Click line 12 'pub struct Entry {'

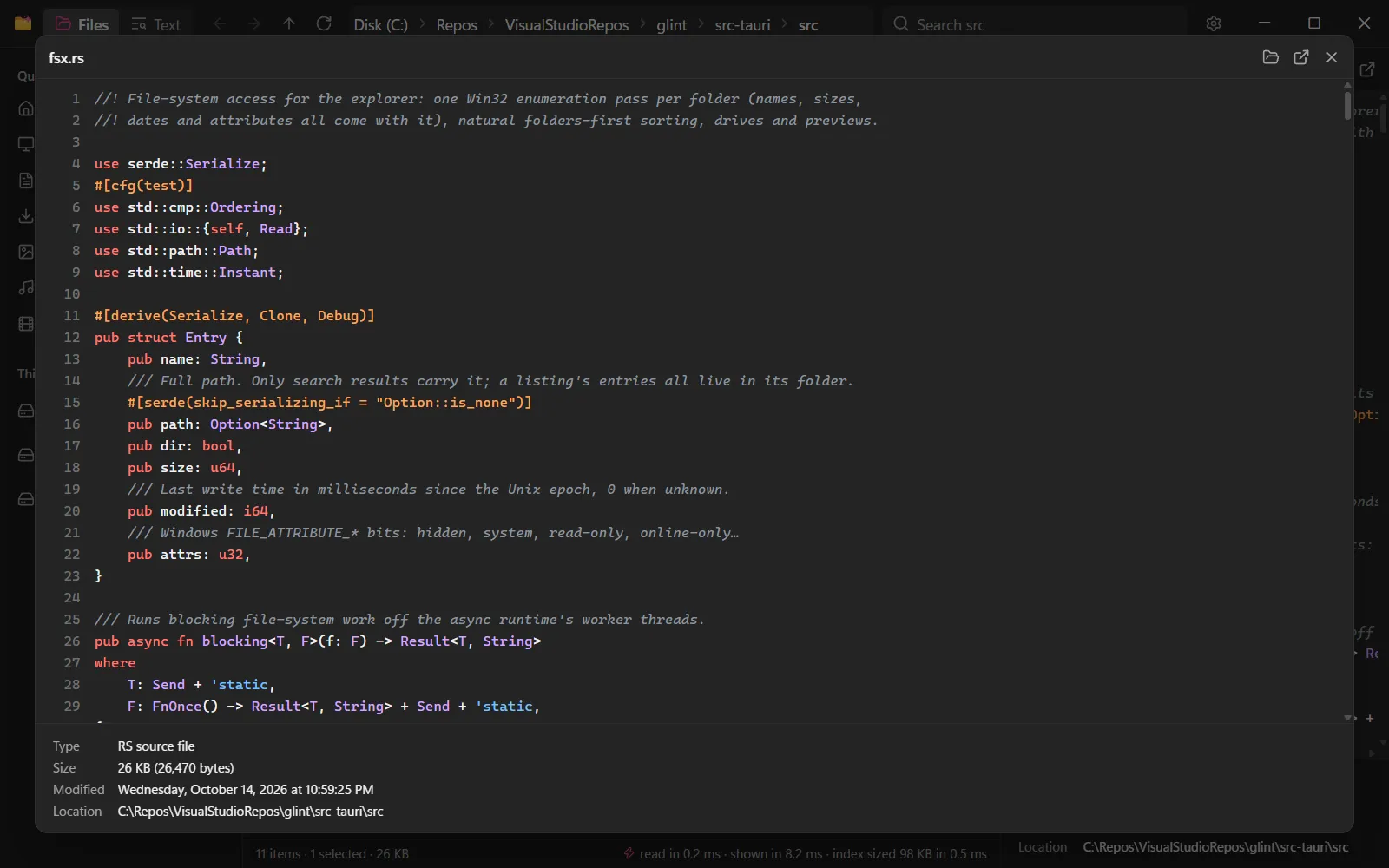click(x=168, y=338)
